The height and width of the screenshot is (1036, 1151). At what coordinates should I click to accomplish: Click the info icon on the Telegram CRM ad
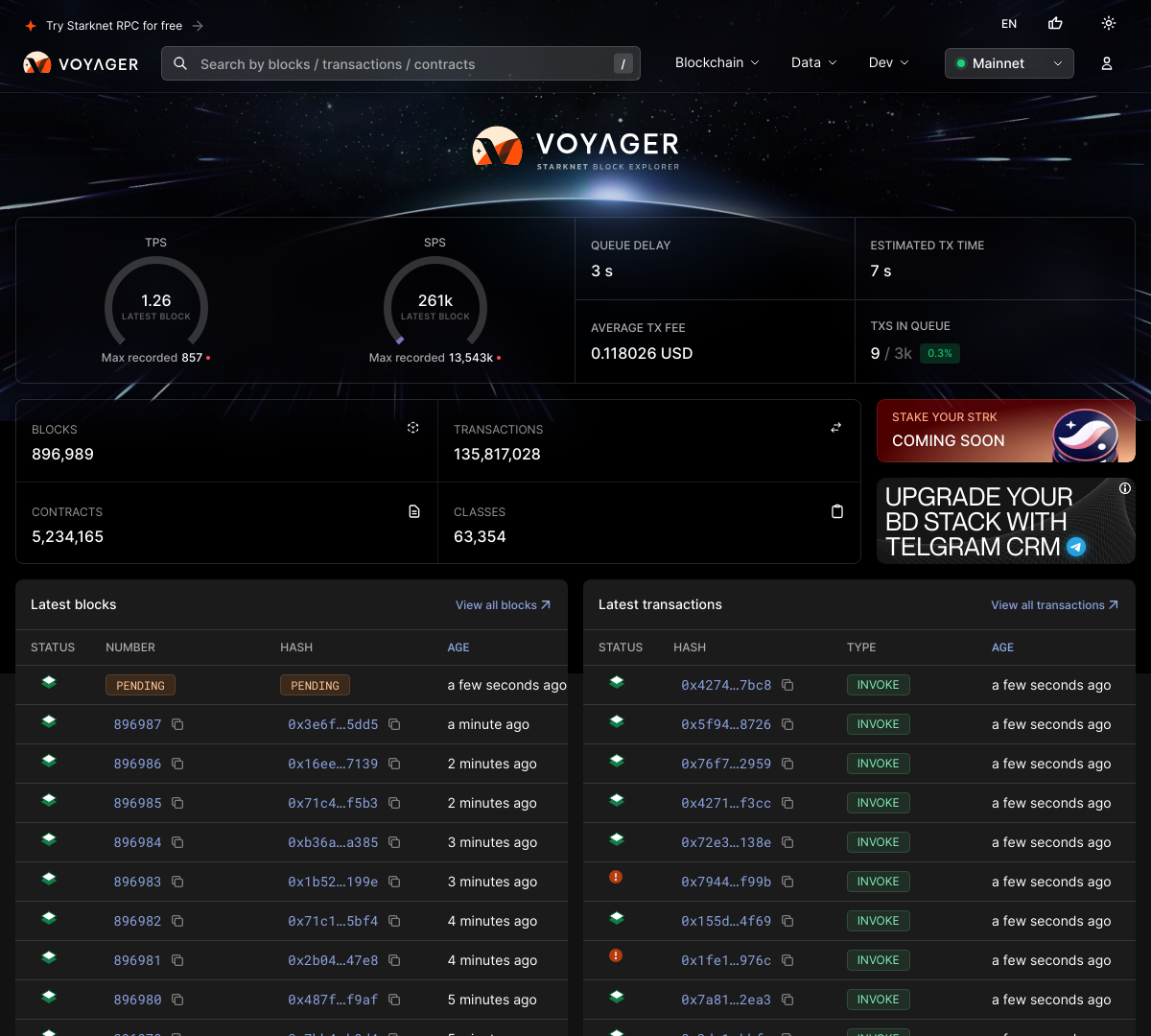[1124, 488]
